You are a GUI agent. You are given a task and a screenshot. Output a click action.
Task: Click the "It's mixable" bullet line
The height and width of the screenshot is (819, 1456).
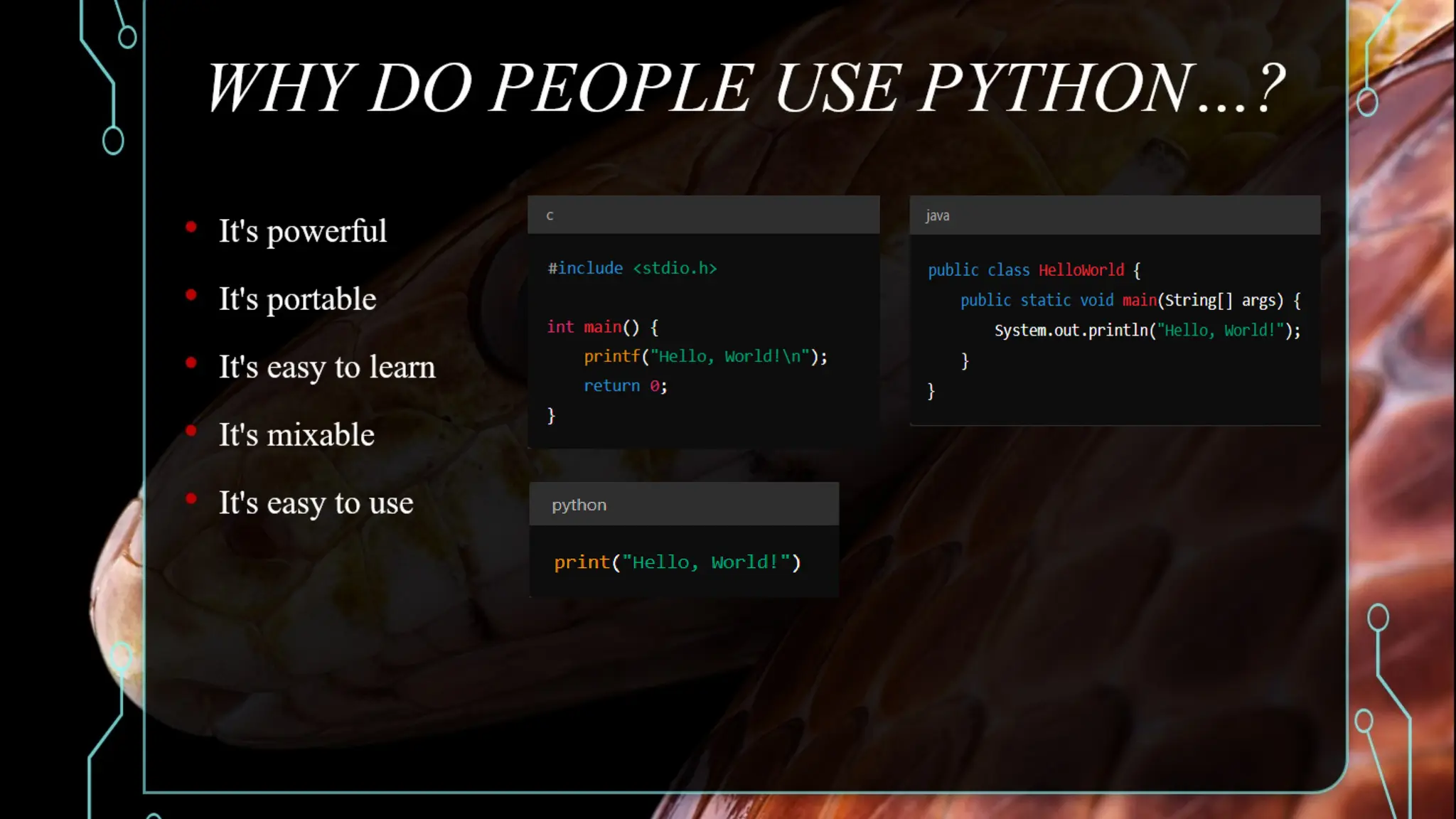pos(296,435)
